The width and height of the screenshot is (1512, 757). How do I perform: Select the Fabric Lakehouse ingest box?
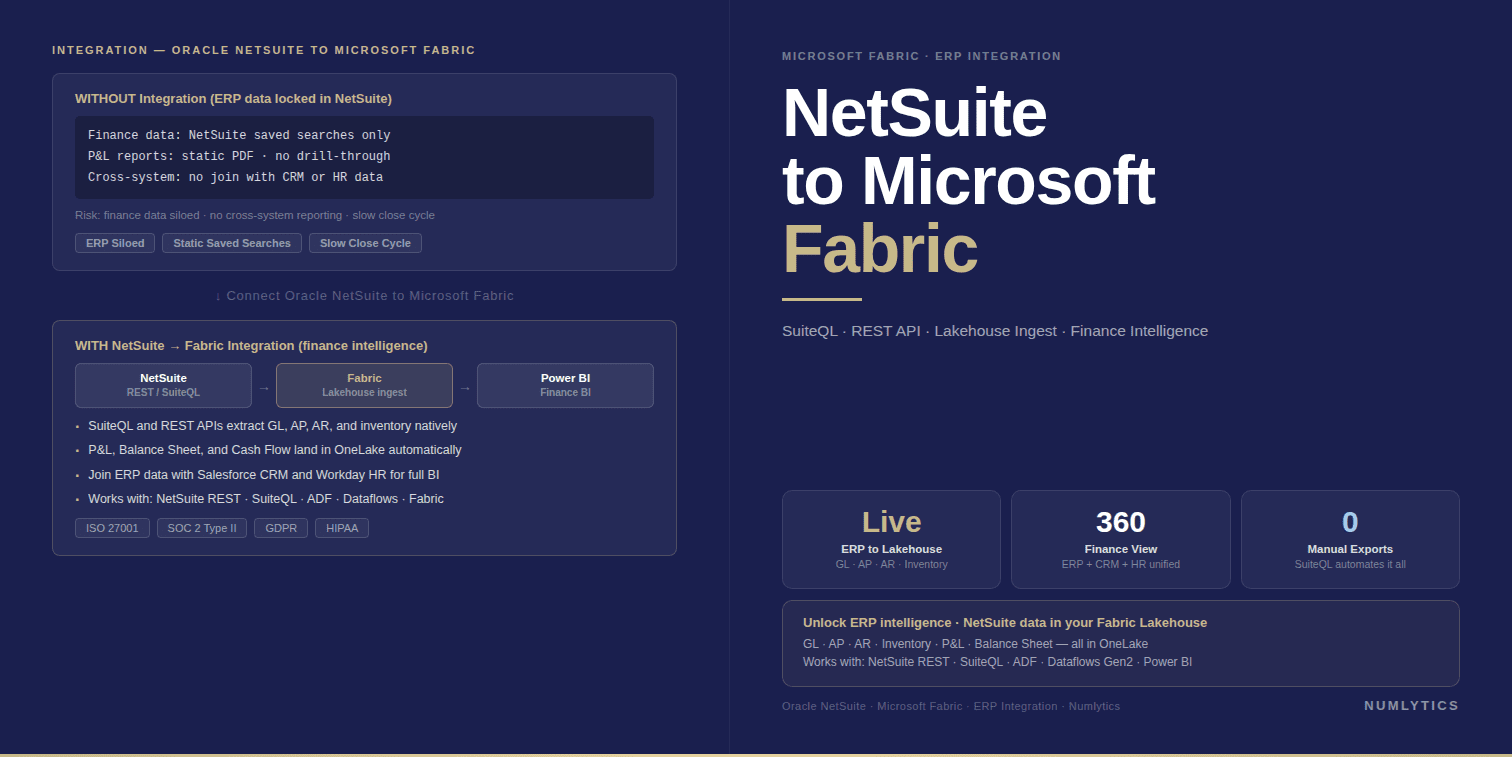tap(364, 385)
